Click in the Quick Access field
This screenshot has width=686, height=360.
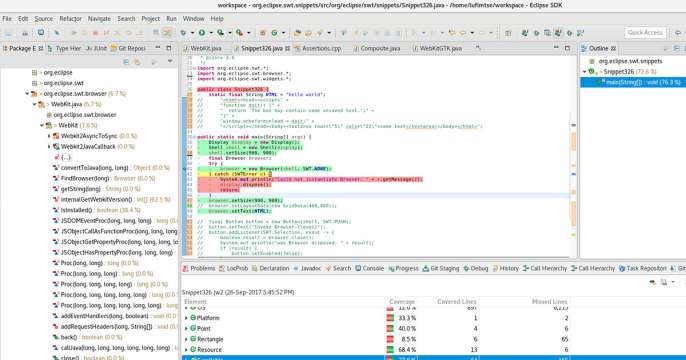pos(645,32)
